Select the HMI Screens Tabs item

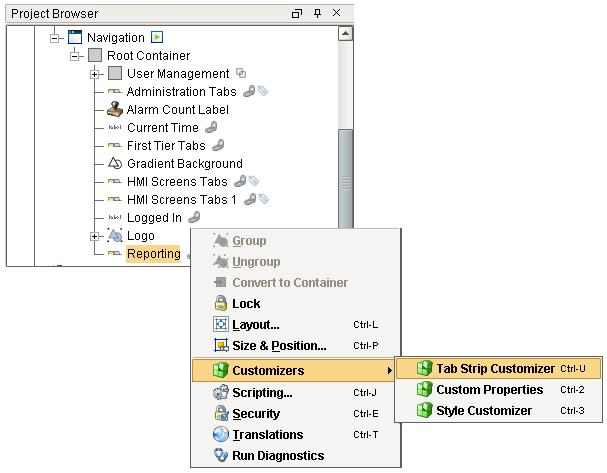click(x=177, y=181)
